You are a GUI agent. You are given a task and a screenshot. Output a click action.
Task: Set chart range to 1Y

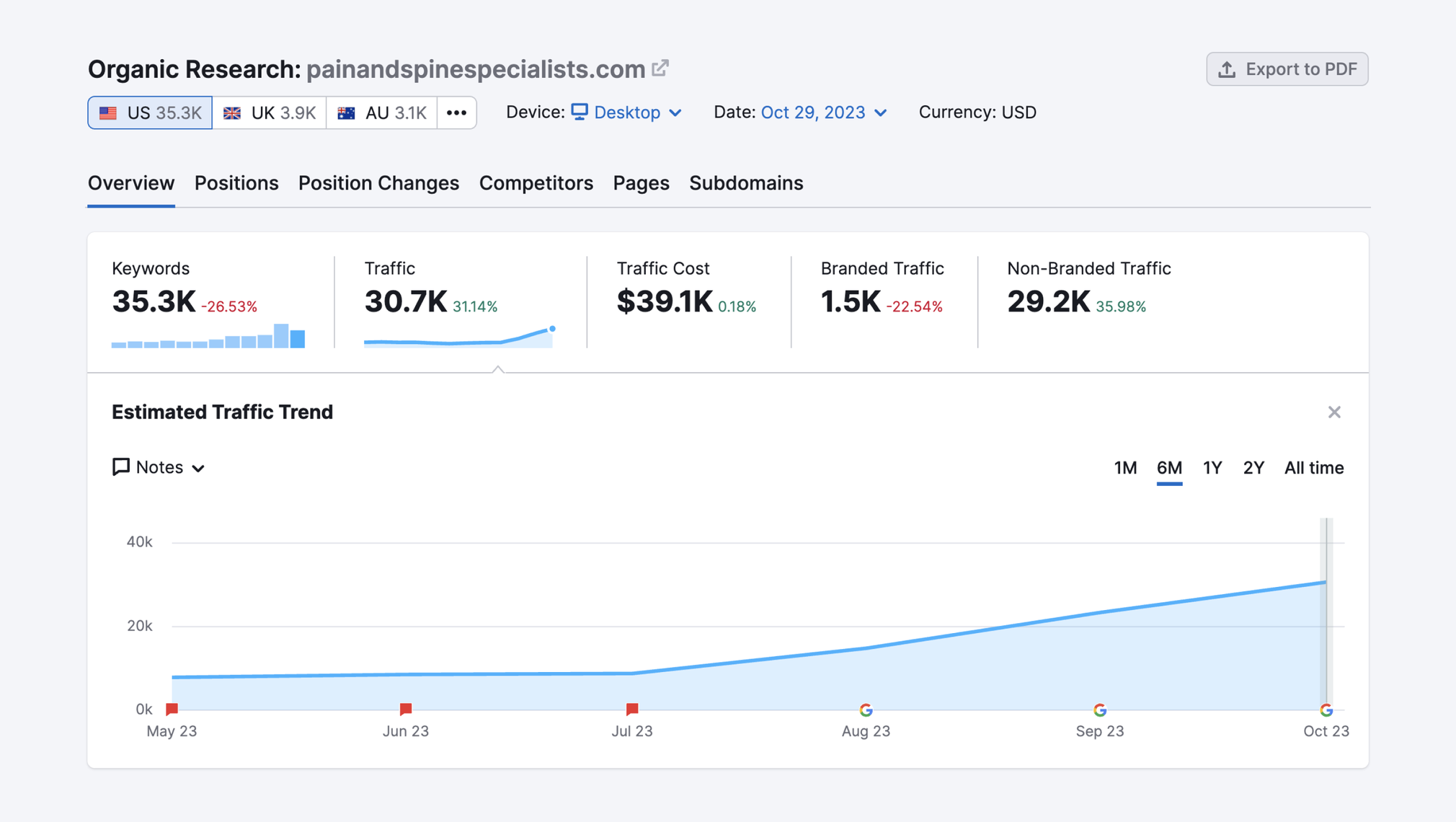(x=1212, y=468)
